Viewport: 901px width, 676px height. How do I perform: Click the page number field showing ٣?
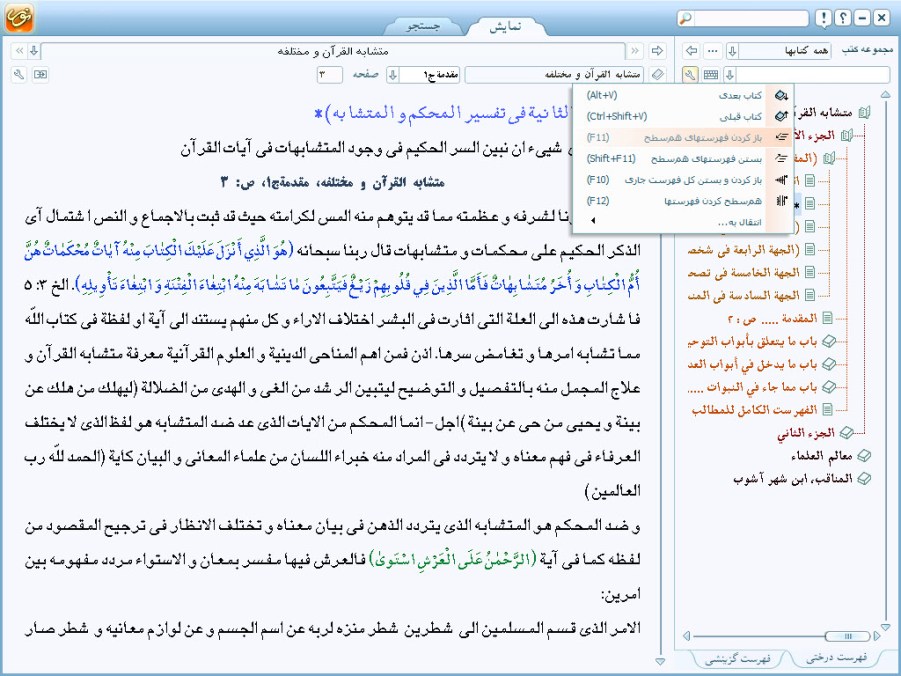pyautogui.click(x=330, y=75)
